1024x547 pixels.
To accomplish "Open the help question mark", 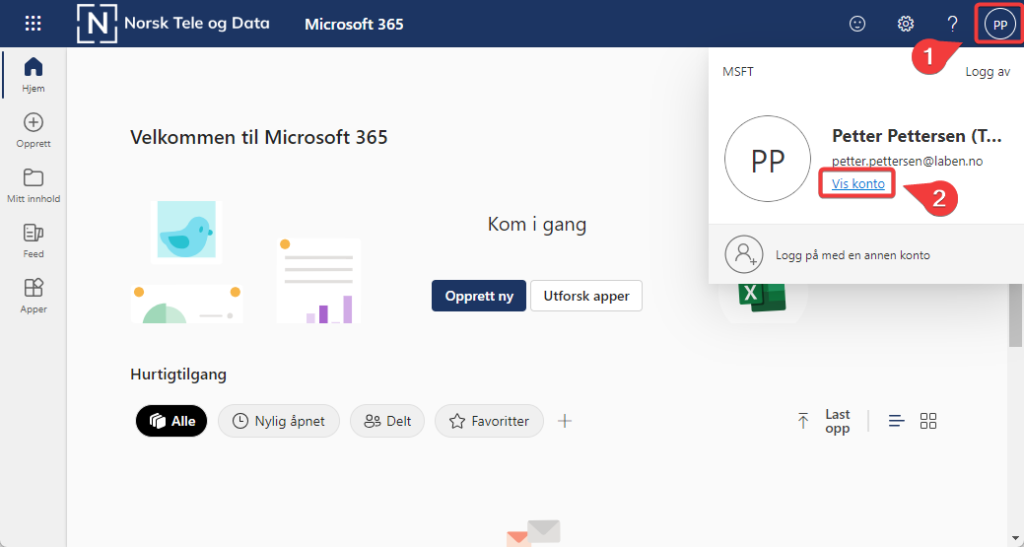I will pyautogui.click(x=952, y=24).
